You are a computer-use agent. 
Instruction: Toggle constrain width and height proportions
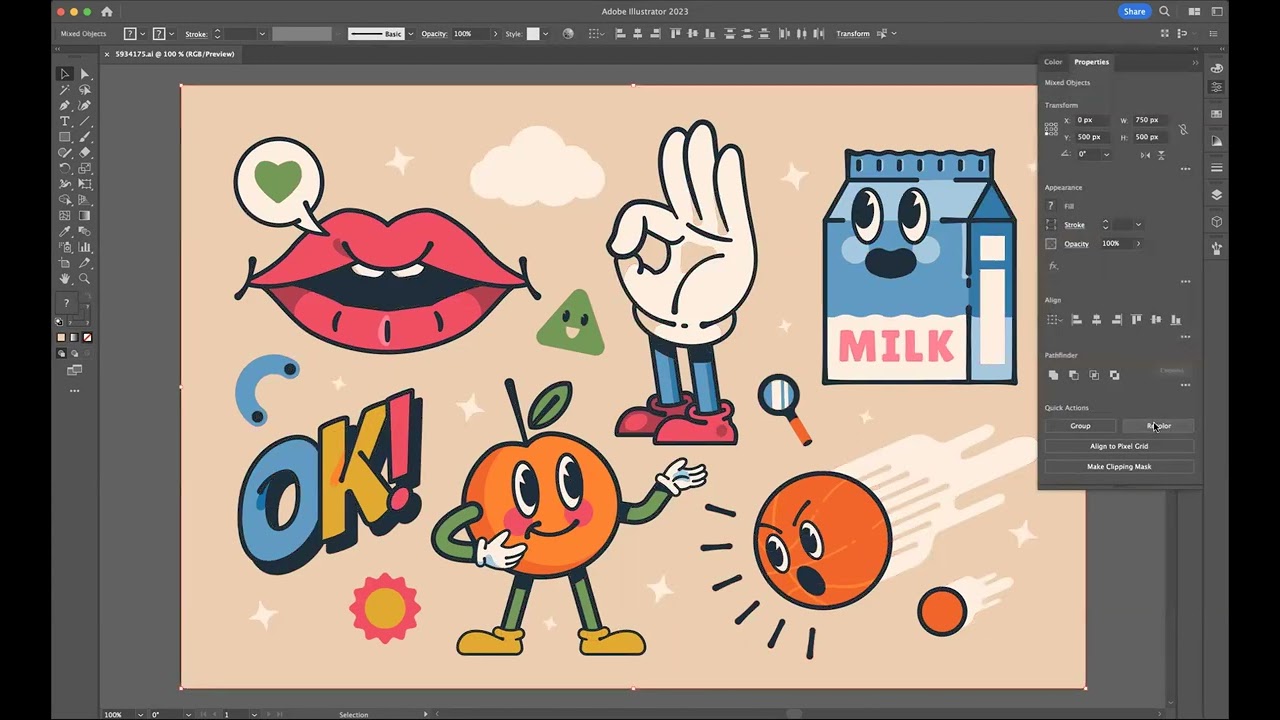point(1183,129)
